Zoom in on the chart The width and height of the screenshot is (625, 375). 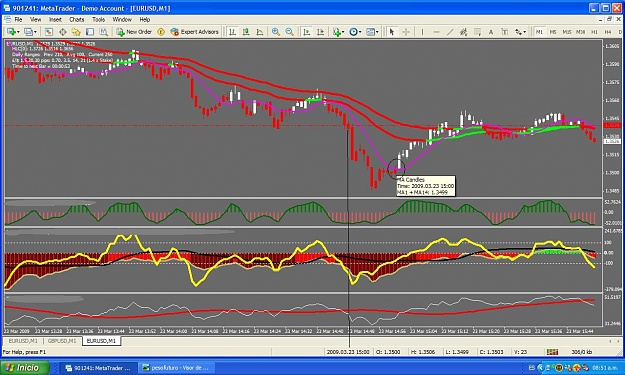275,32
